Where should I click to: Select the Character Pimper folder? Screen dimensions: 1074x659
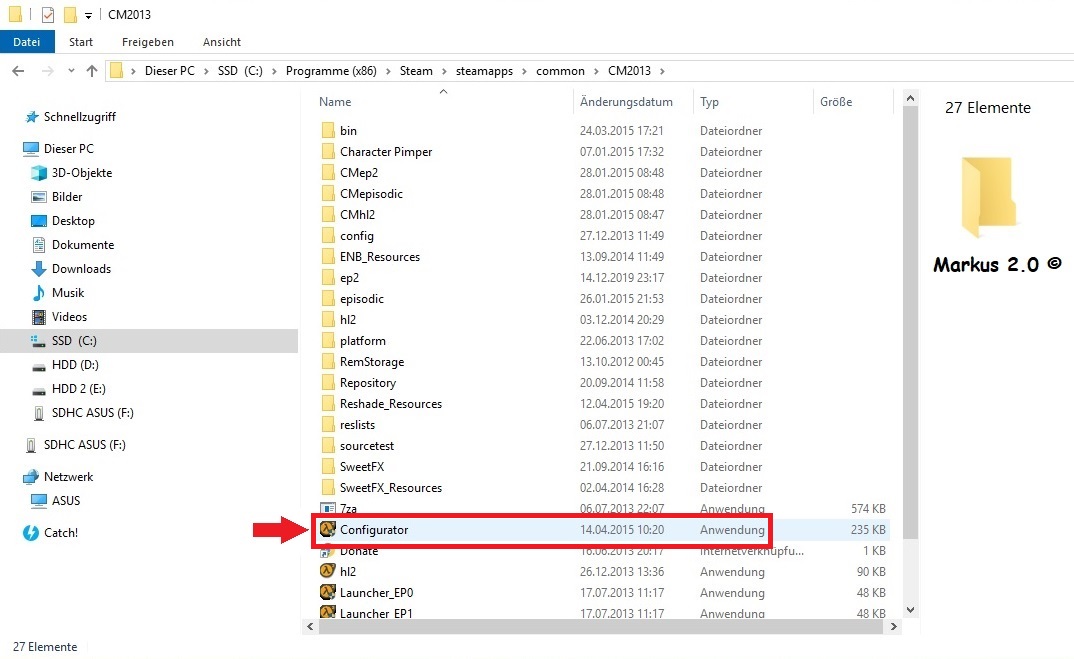386,151
